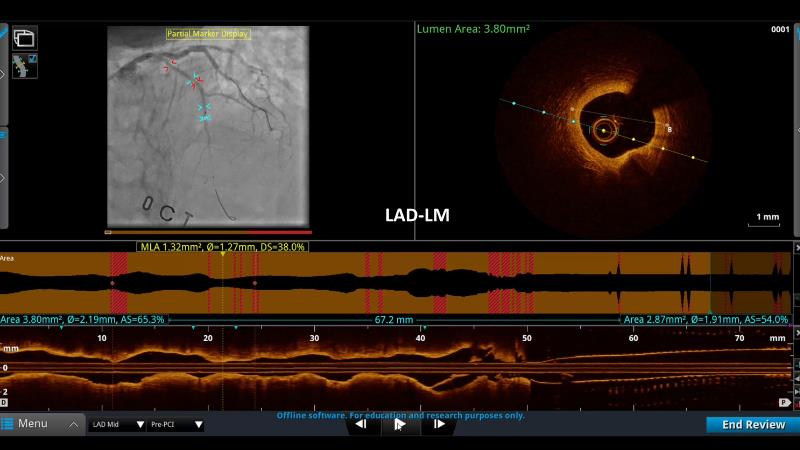Screen dimensions: 800x450
Task: Click the End Review button
Action: point(752,424)
